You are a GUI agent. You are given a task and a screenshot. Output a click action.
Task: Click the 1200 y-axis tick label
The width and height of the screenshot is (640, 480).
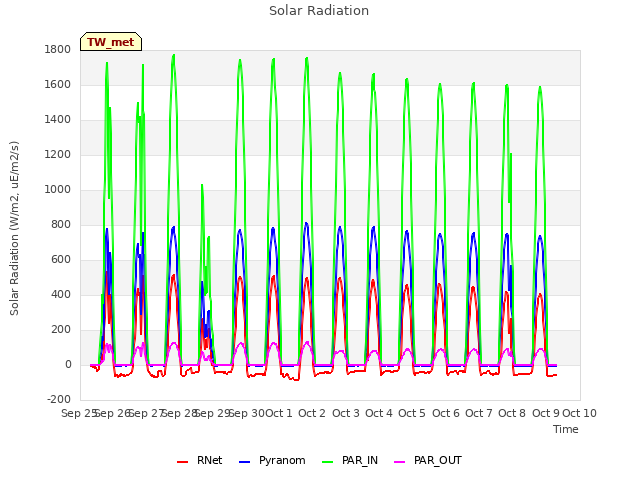click(58, 155)
